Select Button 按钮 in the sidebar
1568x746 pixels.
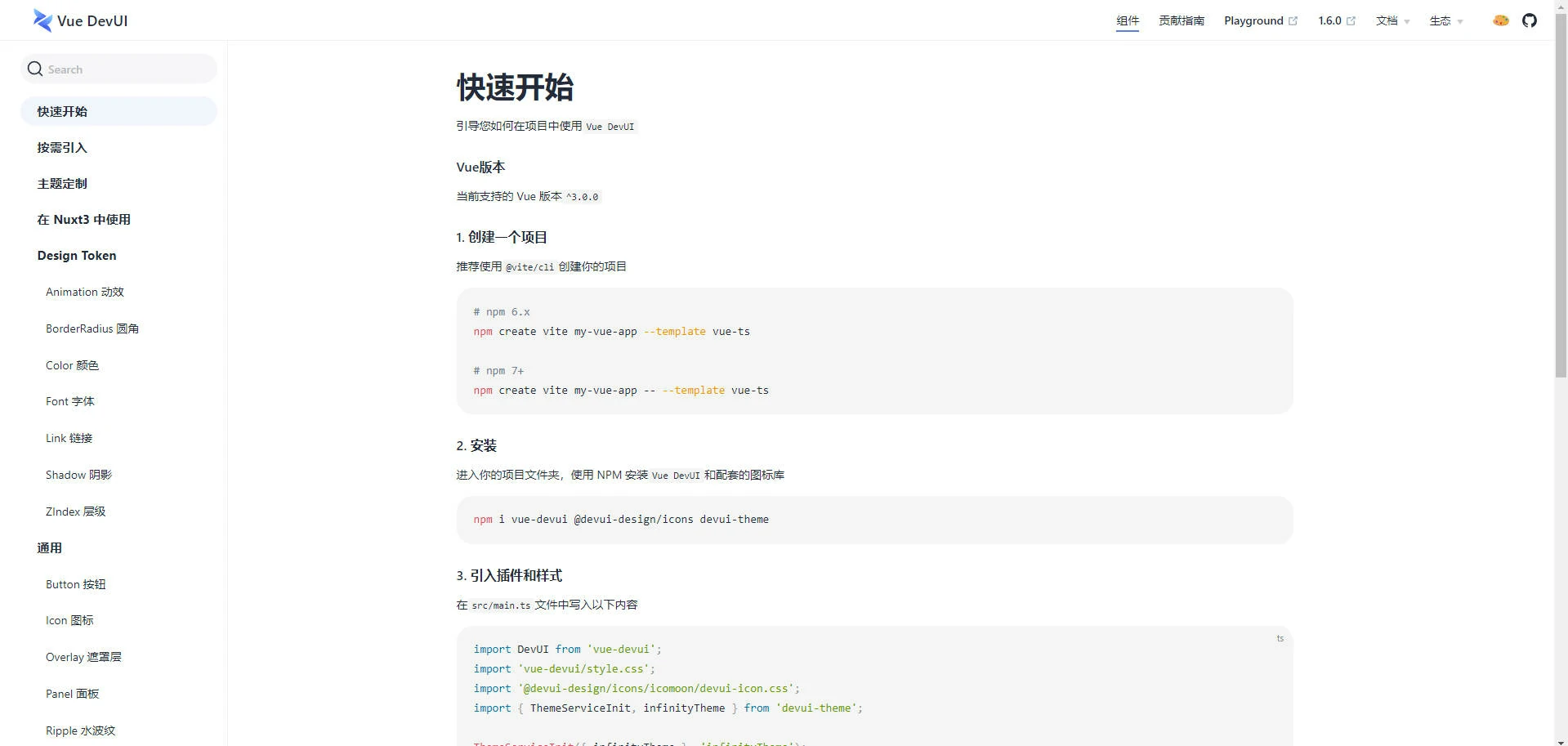76,584
